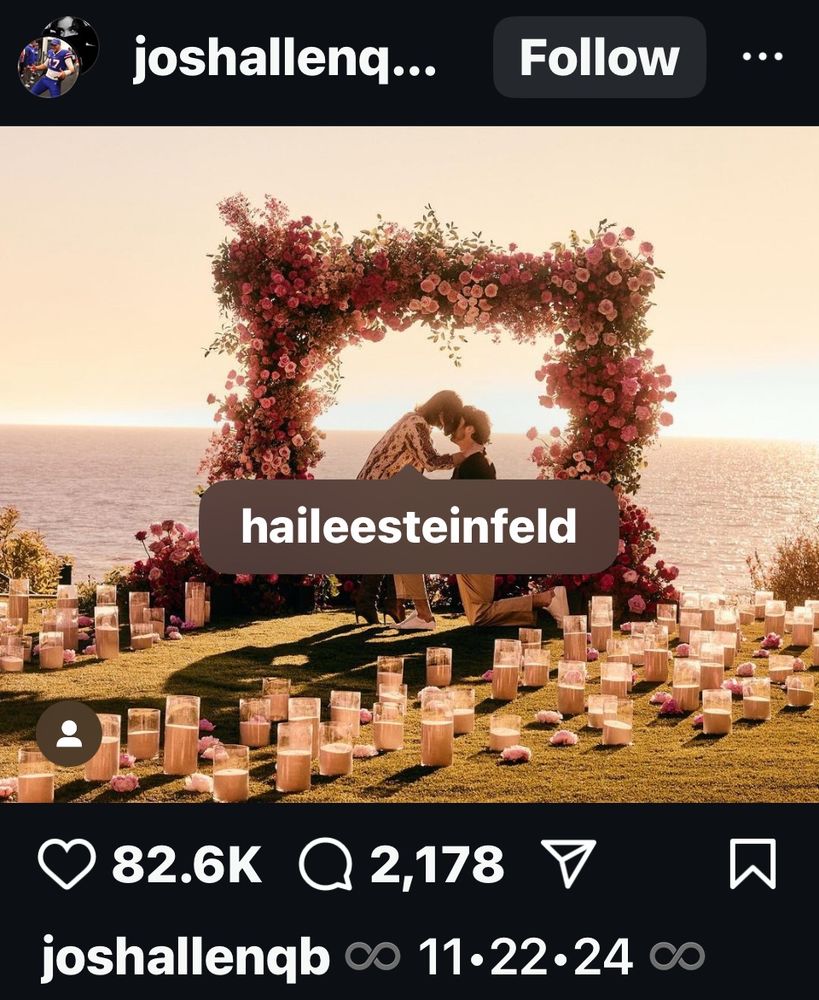The image size is (819, 1000).
Task: Tap the first infinity symbol in caption
Action: [x=373, y=958]
